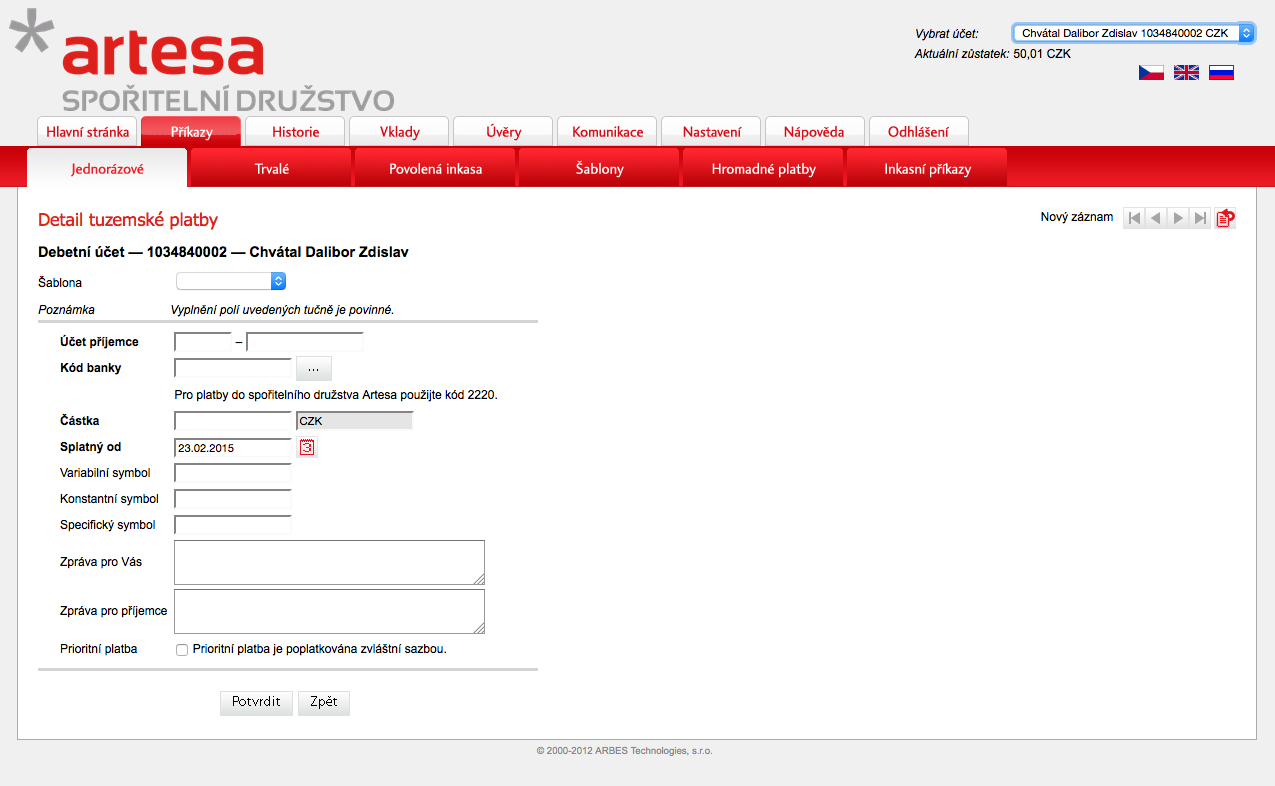Focus the Částka amount field
The image size is (1275, 786).
[233, 421]
